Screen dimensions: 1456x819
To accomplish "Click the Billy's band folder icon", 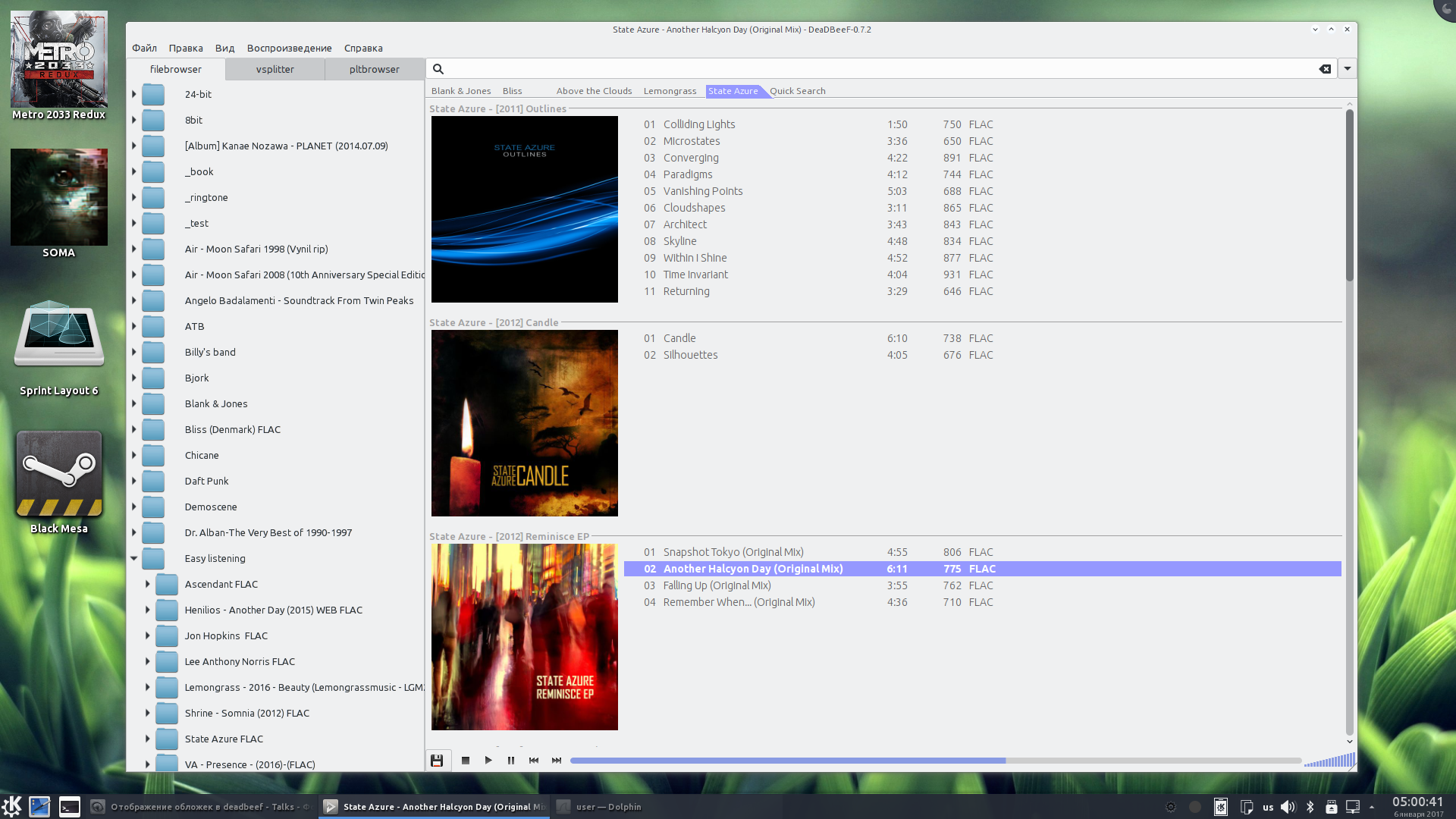I will coord(153,352).
